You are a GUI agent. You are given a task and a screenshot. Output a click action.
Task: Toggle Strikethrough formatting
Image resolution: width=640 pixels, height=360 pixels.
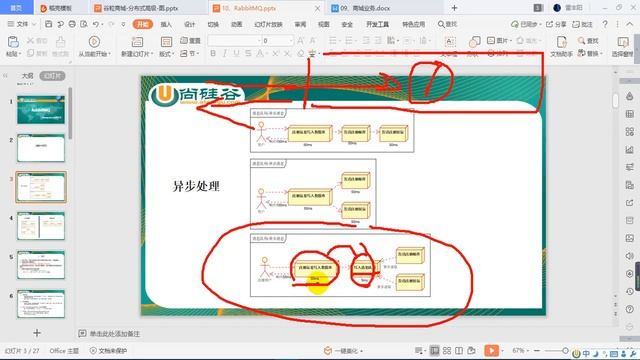click(x=248, y=53)
